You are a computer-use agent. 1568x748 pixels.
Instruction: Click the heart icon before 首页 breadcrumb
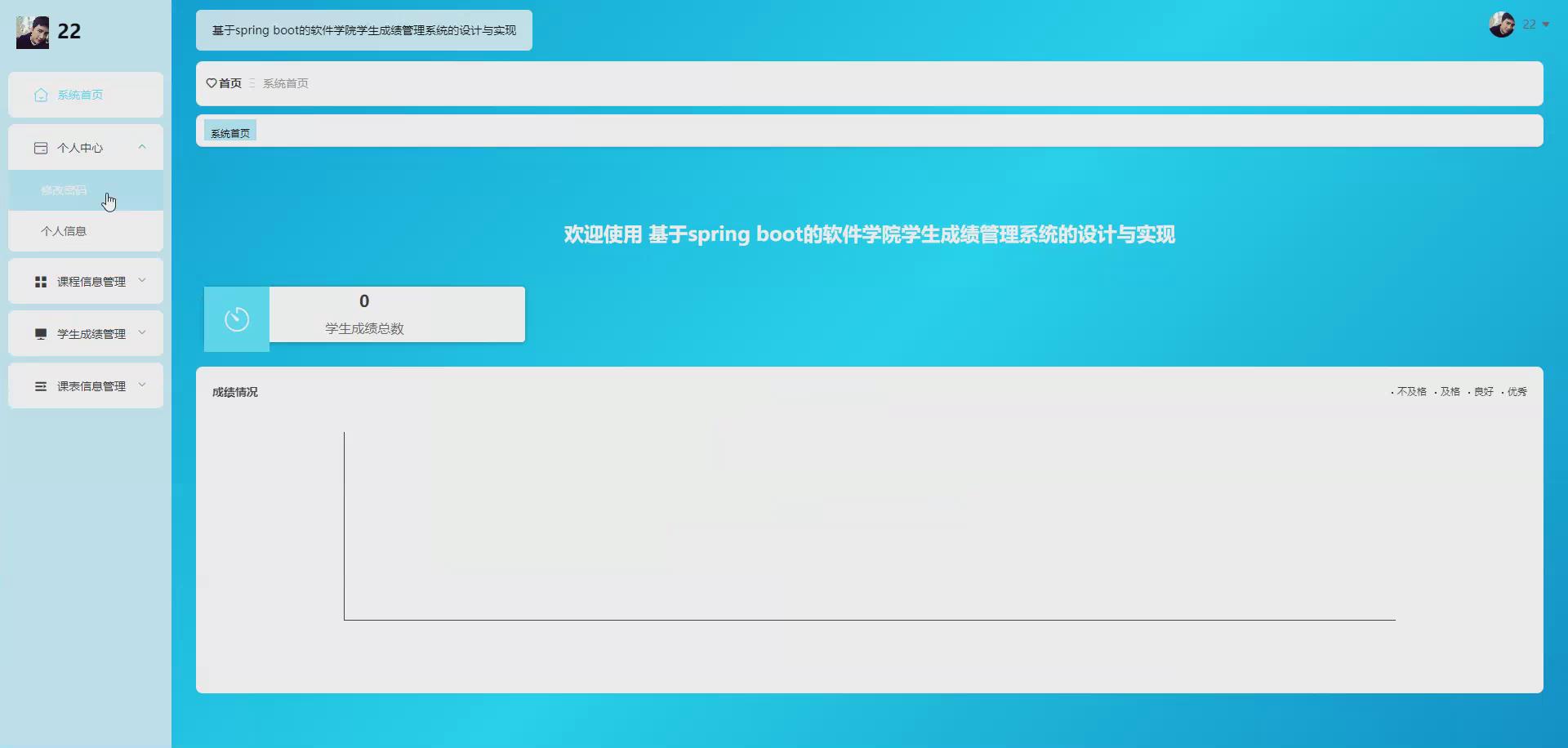tap(210, 83)
